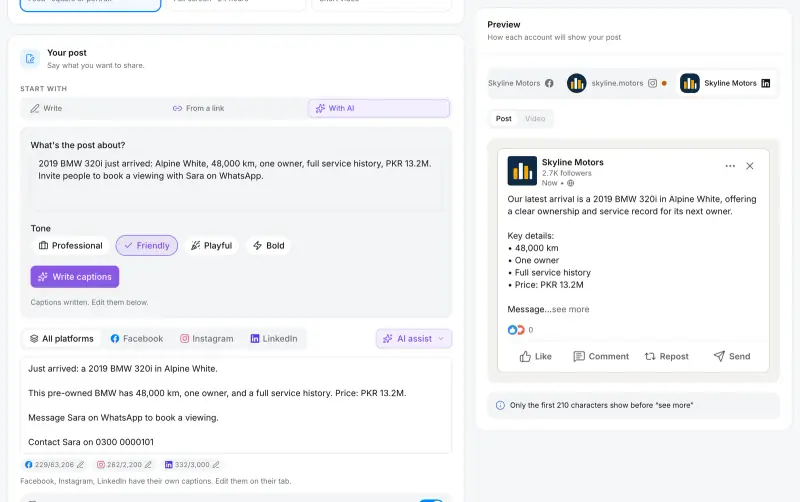The height and width of the screenshot is (502, 800).
Task: Close the LinkedIn preview card with the X
Action: (749, 166)
